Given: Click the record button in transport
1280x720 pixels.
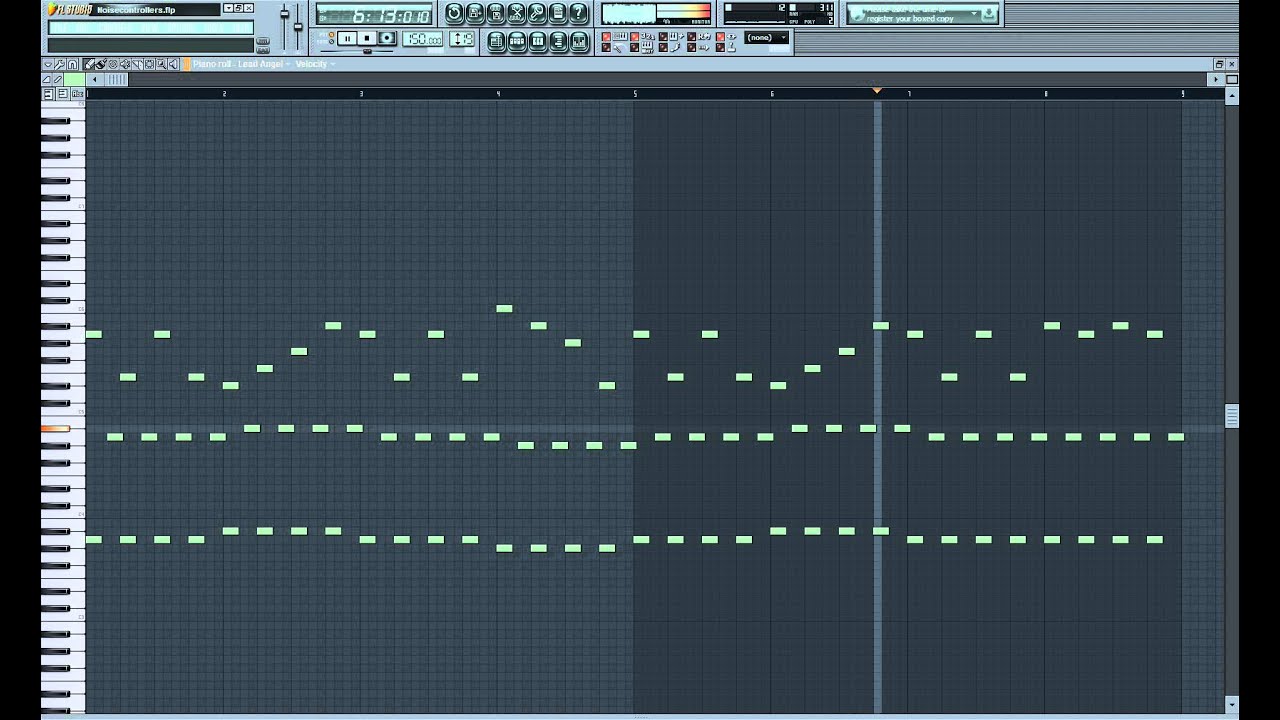Looking at the screenshot, I should pos(387,38).
